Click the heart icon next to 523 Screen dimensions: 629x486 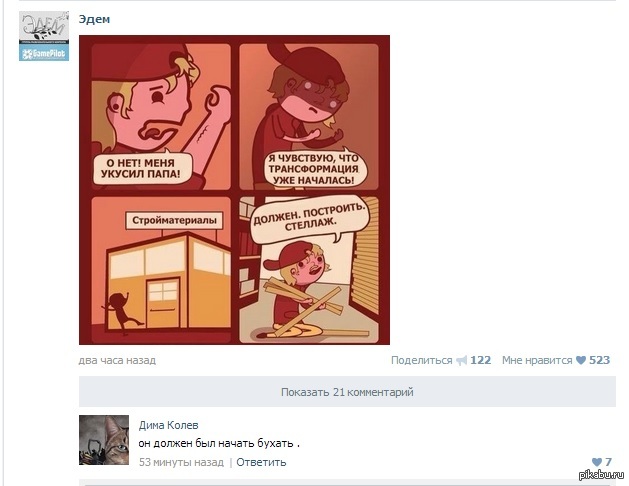[580, 360]
